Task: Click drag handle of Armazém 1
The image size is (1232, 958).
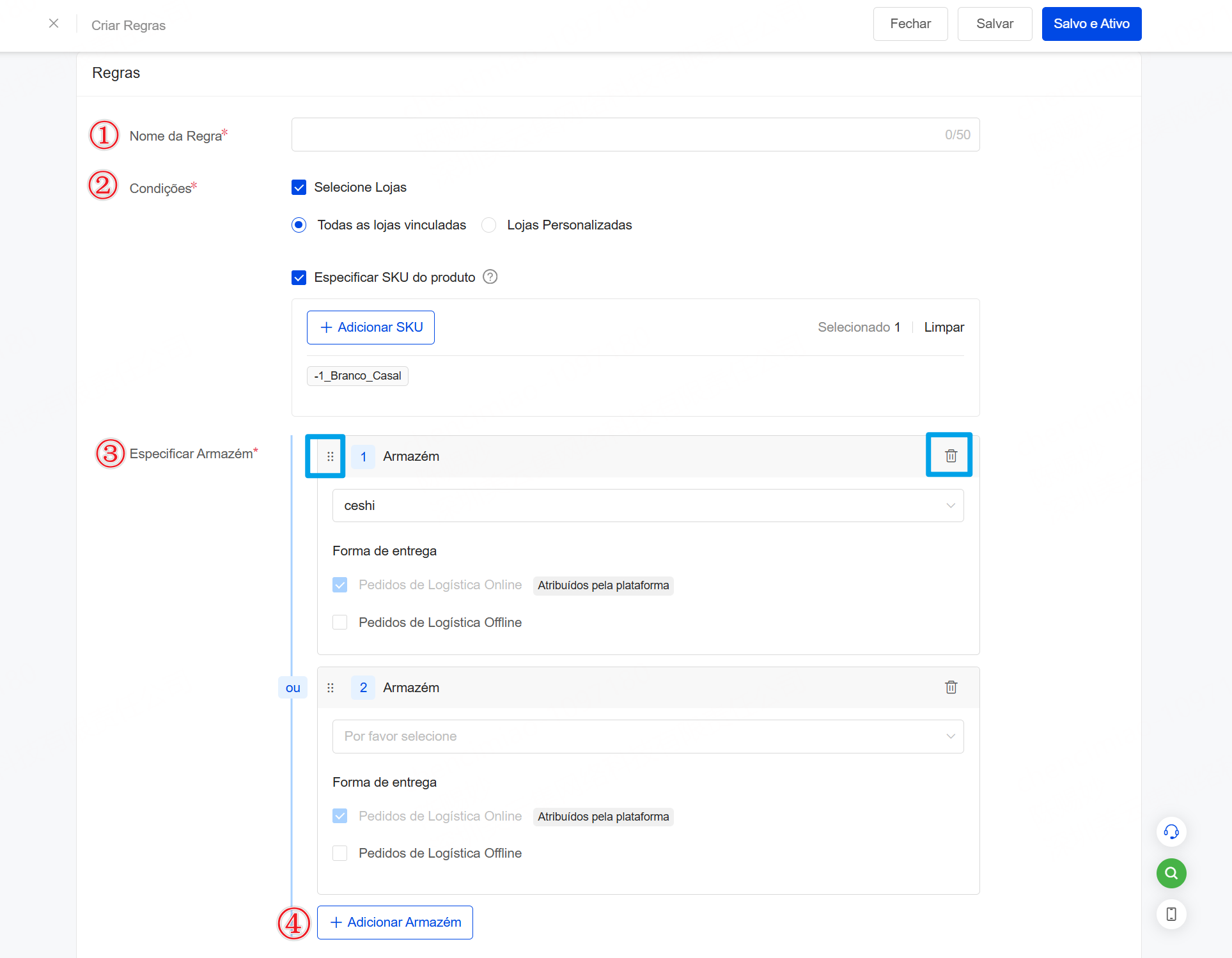Action: coord(330,456)
